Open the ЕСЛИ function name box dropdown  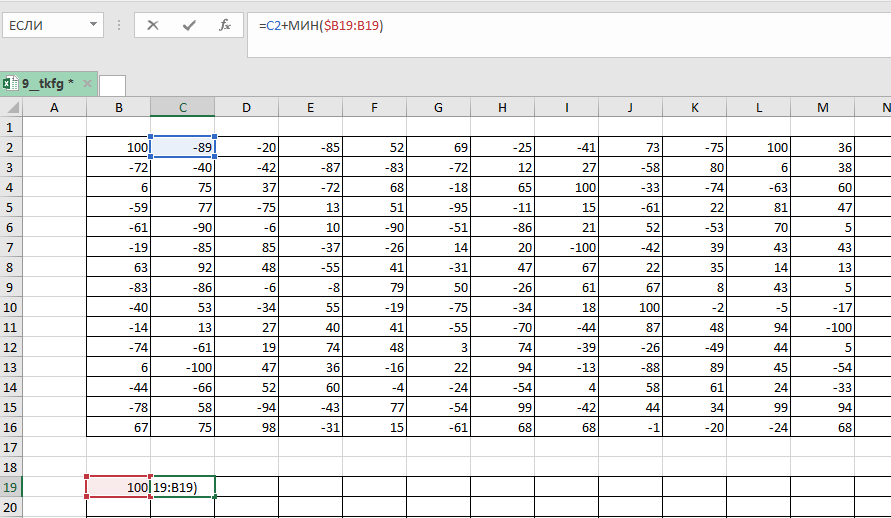[x=94, y=25]
